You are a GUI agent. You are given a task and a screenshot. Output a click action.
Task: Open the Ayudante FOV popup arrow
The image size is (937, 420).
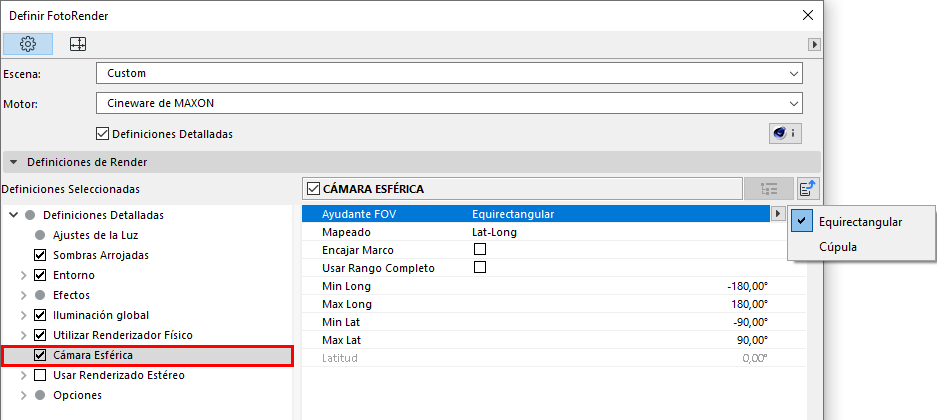click(x=778, y=214)
